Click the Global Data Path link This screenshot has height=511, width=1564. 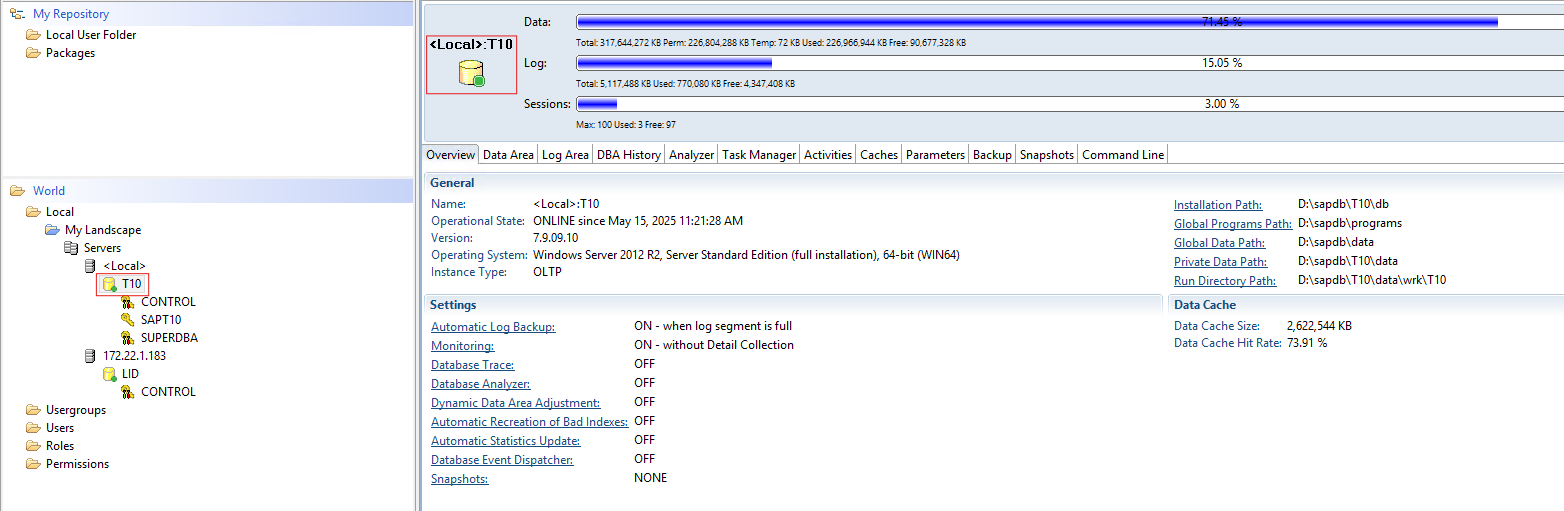[1219, 243]
